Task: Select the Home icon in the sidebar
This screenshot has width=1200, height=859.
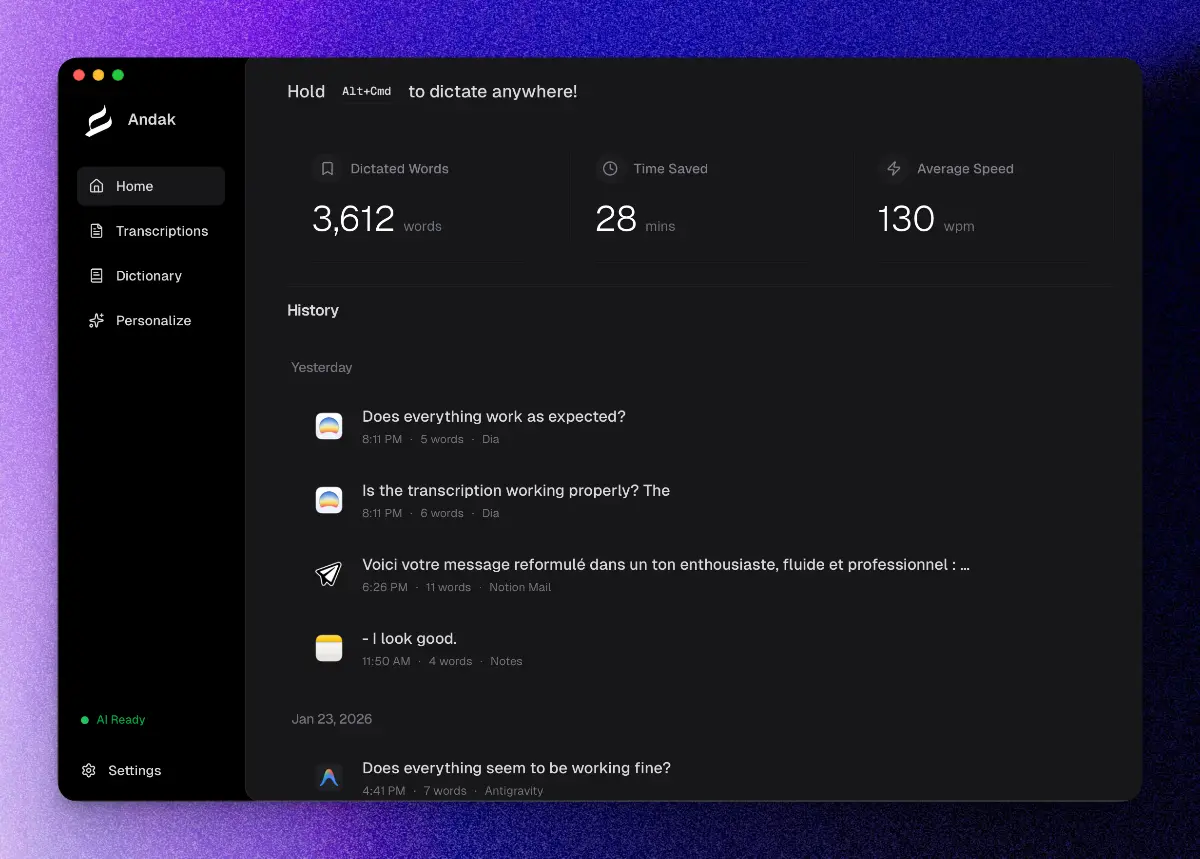Action: tap(95, 186)
